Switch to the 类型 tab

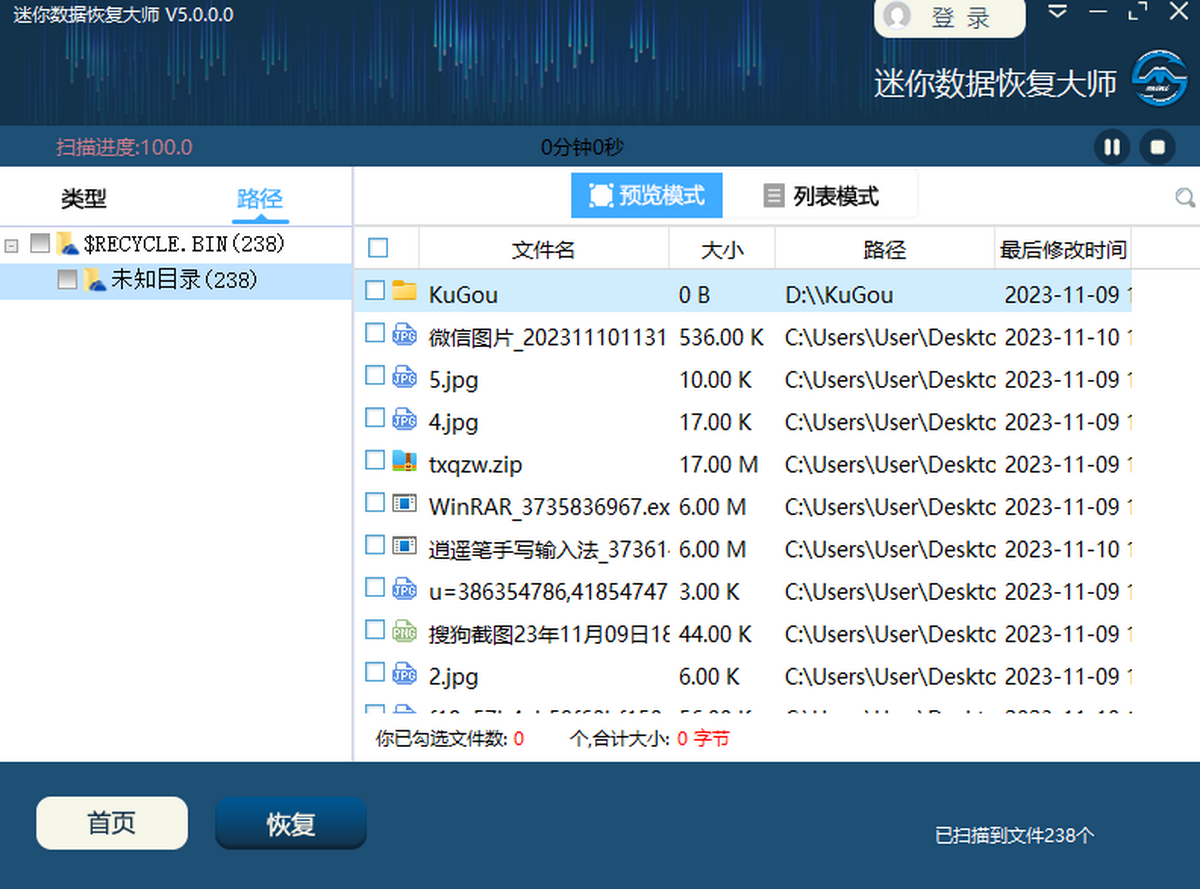83,199
